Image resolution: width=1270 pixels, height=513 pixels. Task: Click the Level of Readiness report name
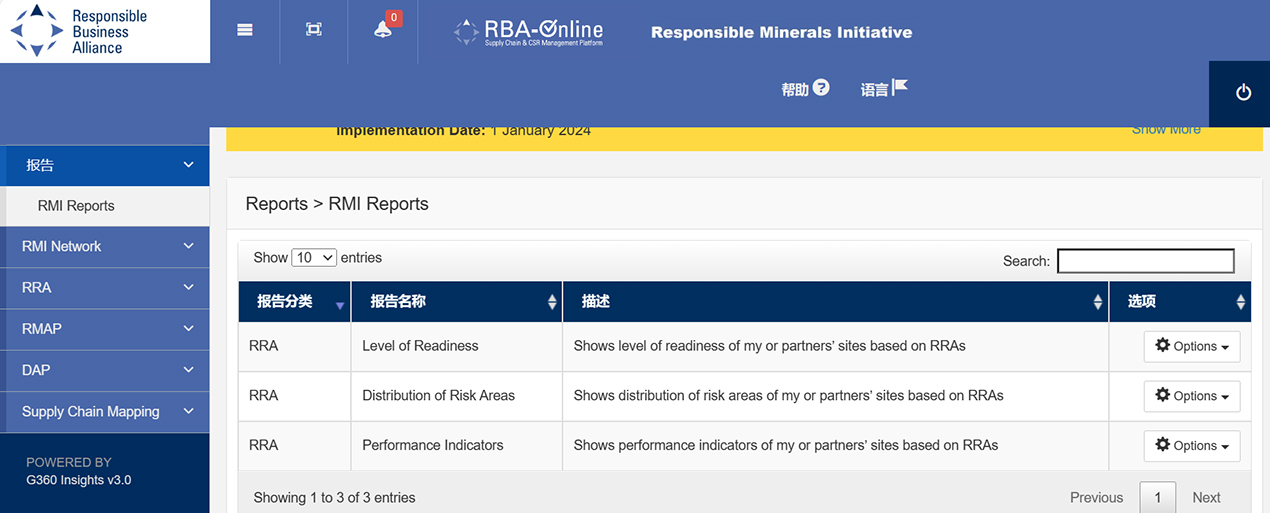(x=420, y=346)
